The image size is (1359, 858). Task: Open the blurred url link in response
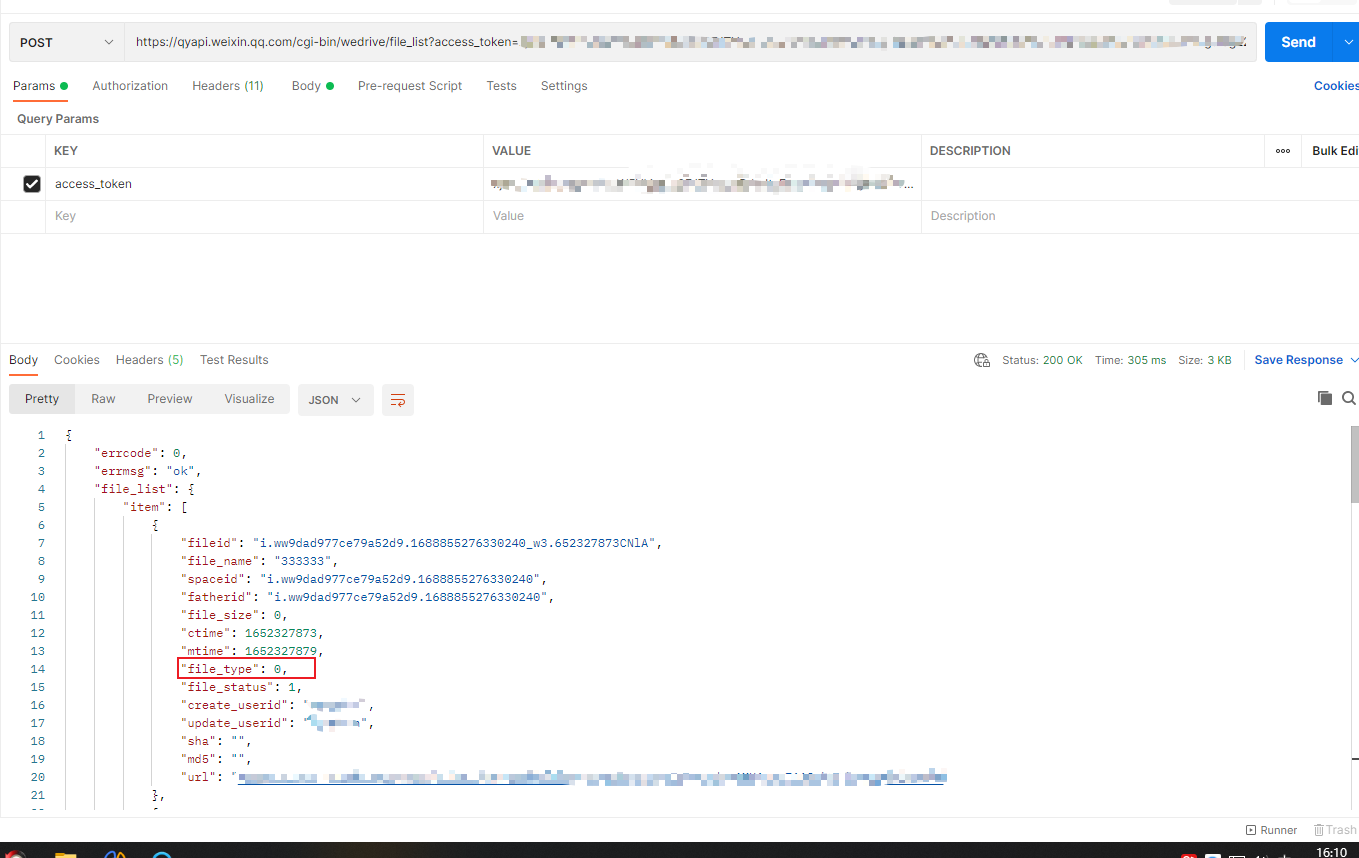[x=590, y=777]
